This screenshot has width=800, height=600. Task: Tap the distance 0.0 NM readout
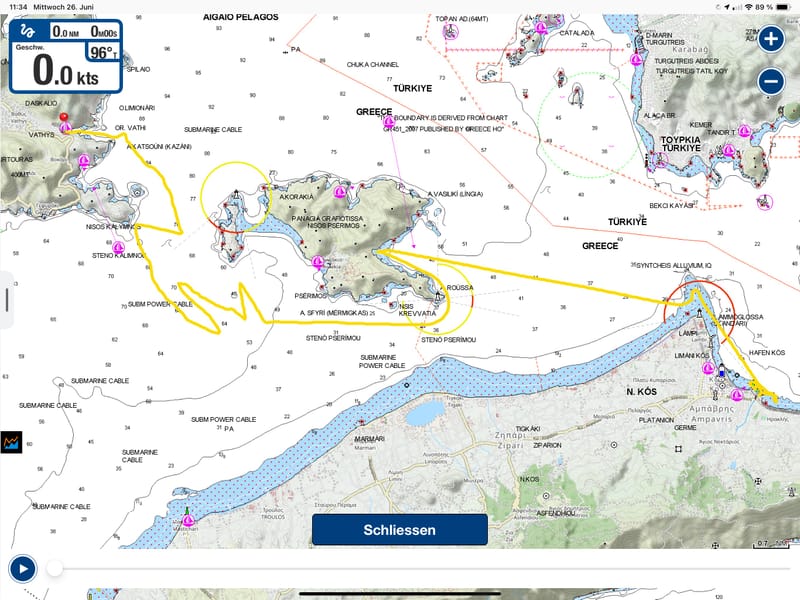point(67,33)
